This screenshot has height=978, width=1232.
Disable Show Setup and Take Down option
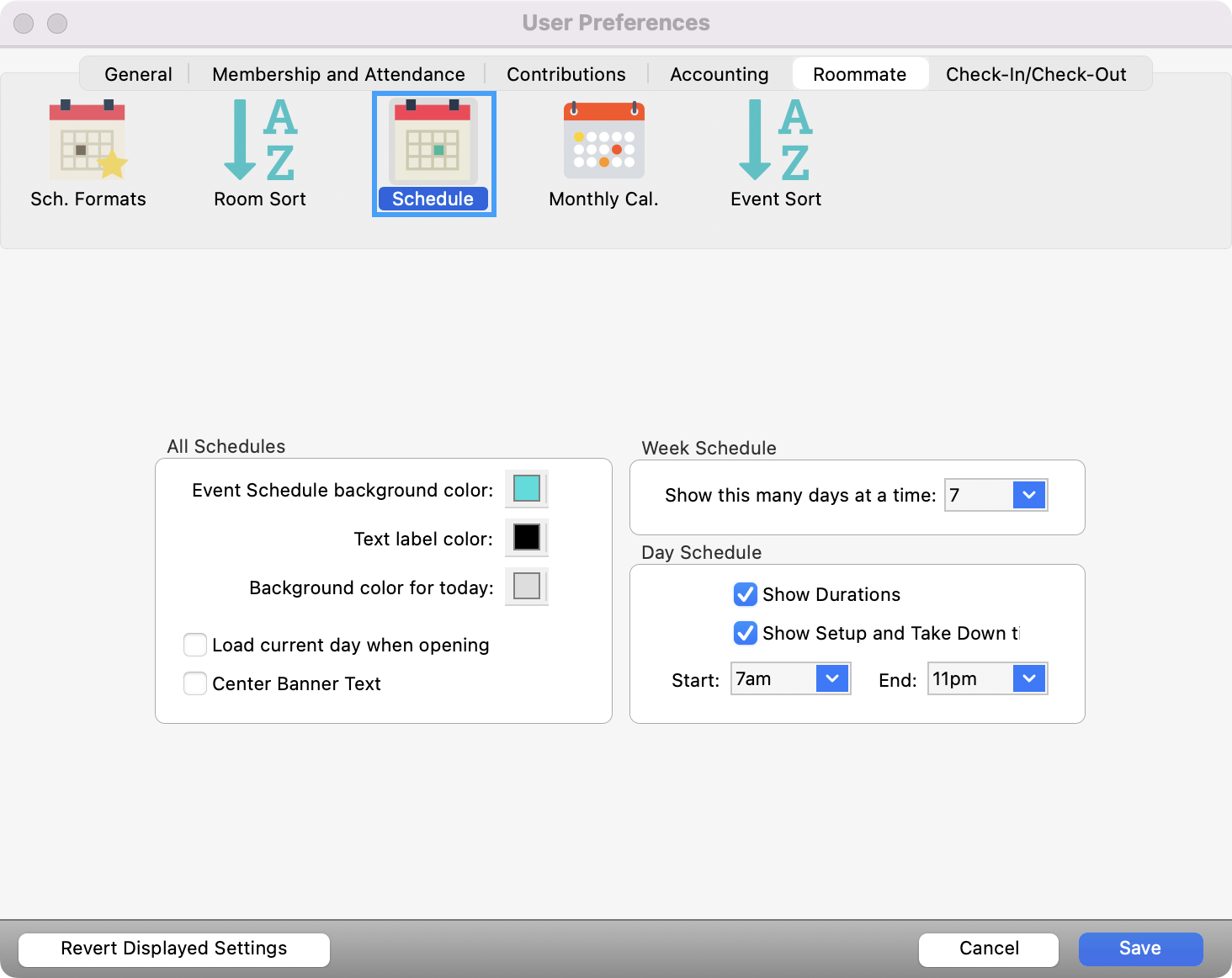pos(745,633)
